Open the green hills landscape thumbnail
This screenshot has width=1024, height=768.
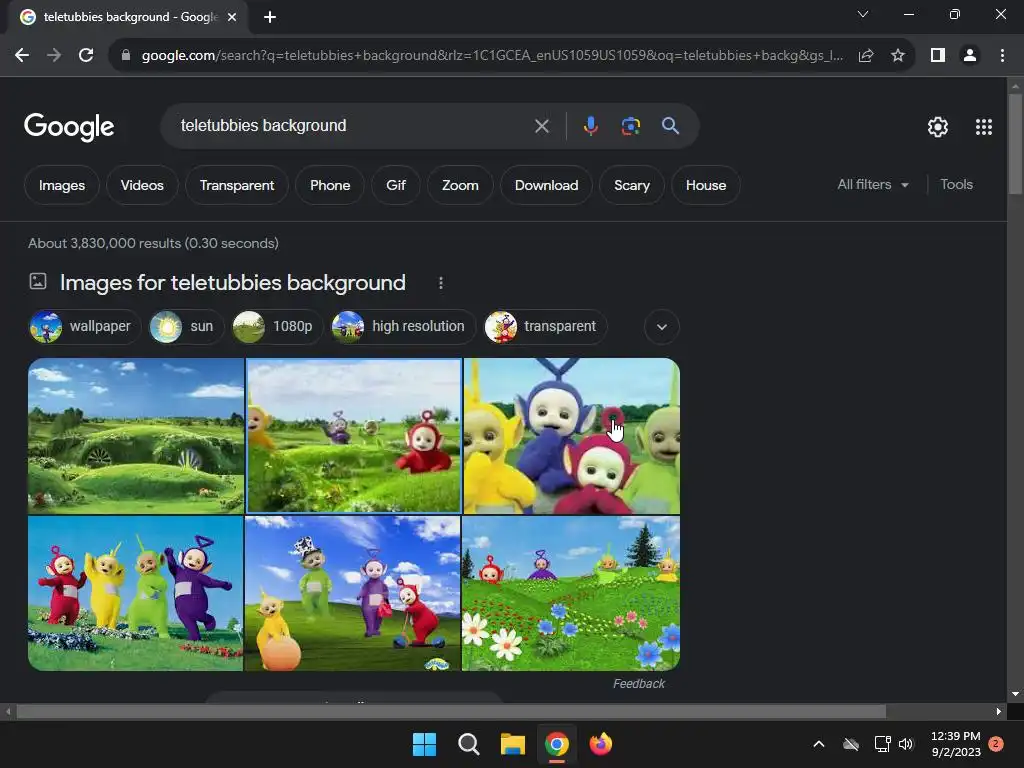click(x=136, y=436)
